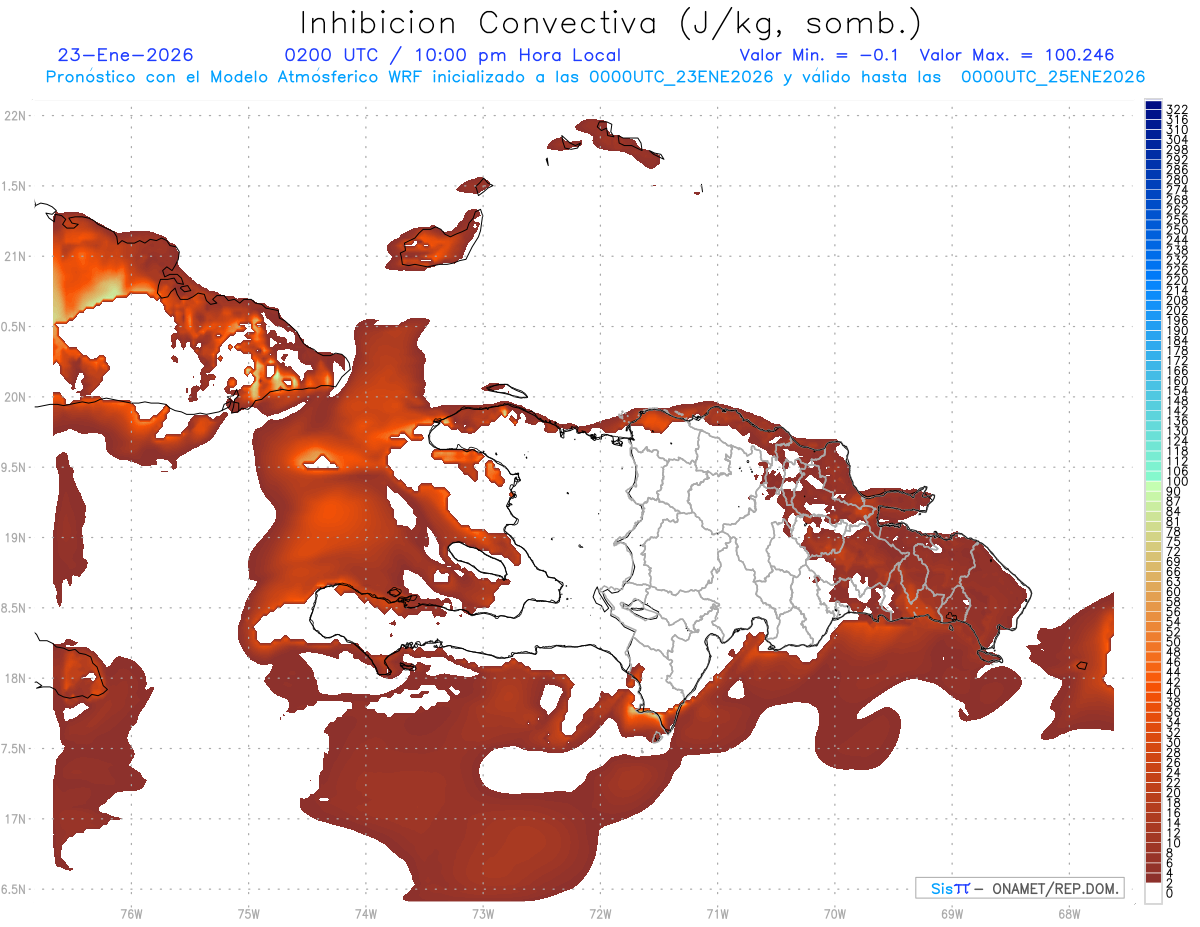Click the title 'Inhibicion Convectiva (J/kg, somb.)'

click(611, 24)
